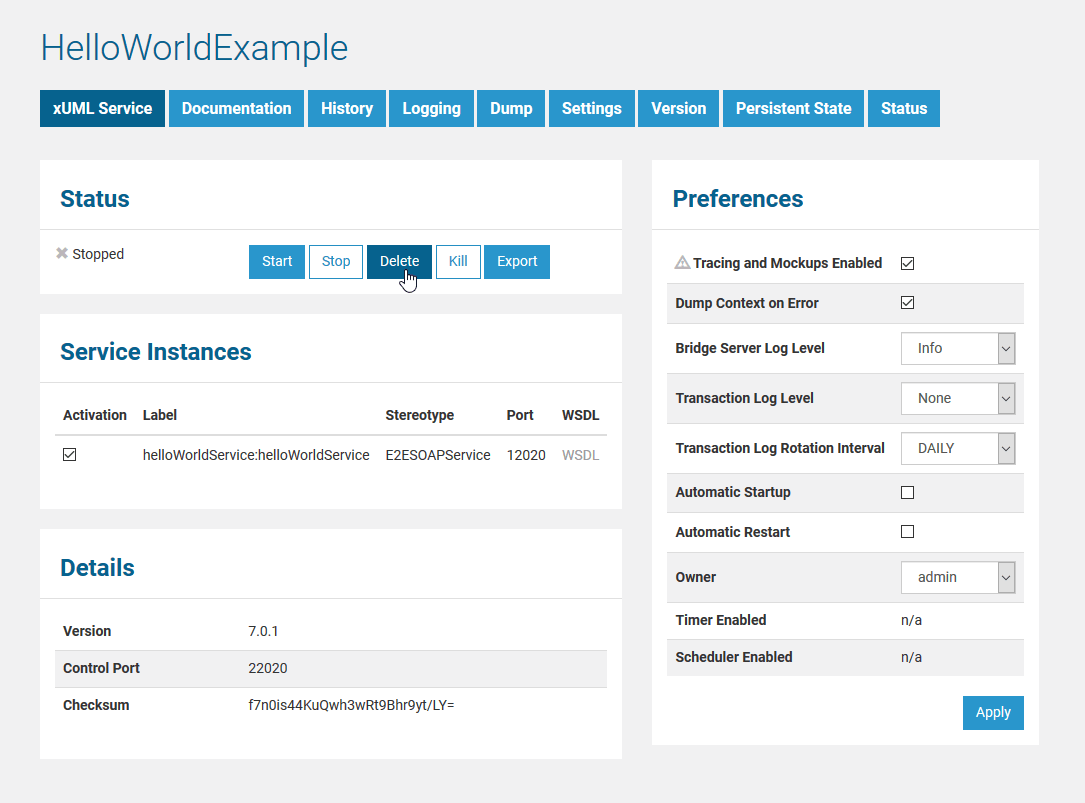Click the stopped status cross icon
The image size is (1085, 803).
pyautogui.click(x=61, y=253)
